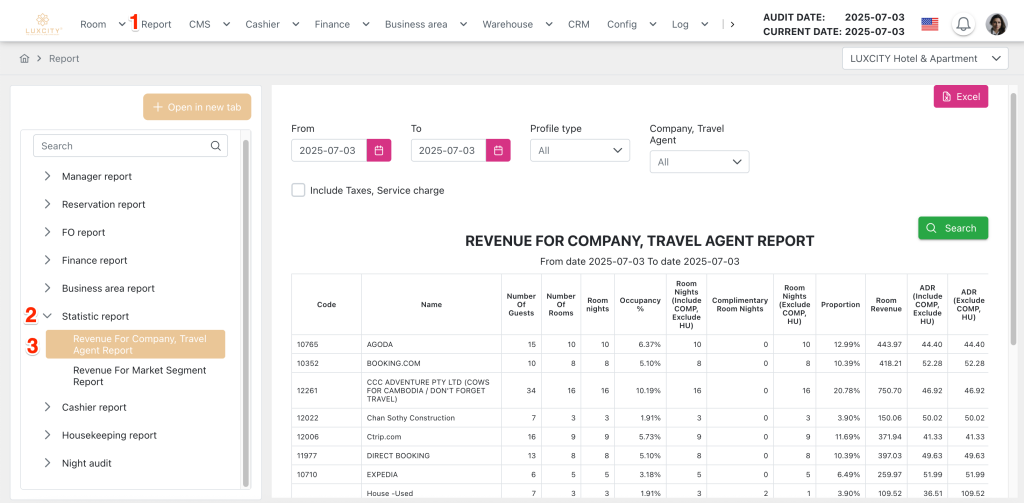
Task: Open the To date calendar picker
Action: click(499, 150)
